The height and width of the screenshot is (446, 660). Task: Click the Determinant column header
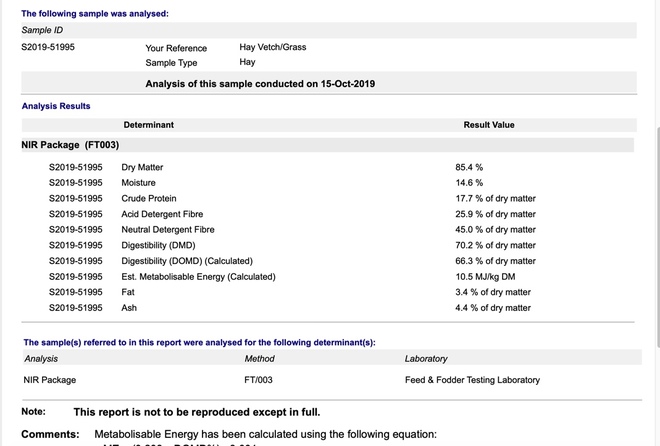148,125
